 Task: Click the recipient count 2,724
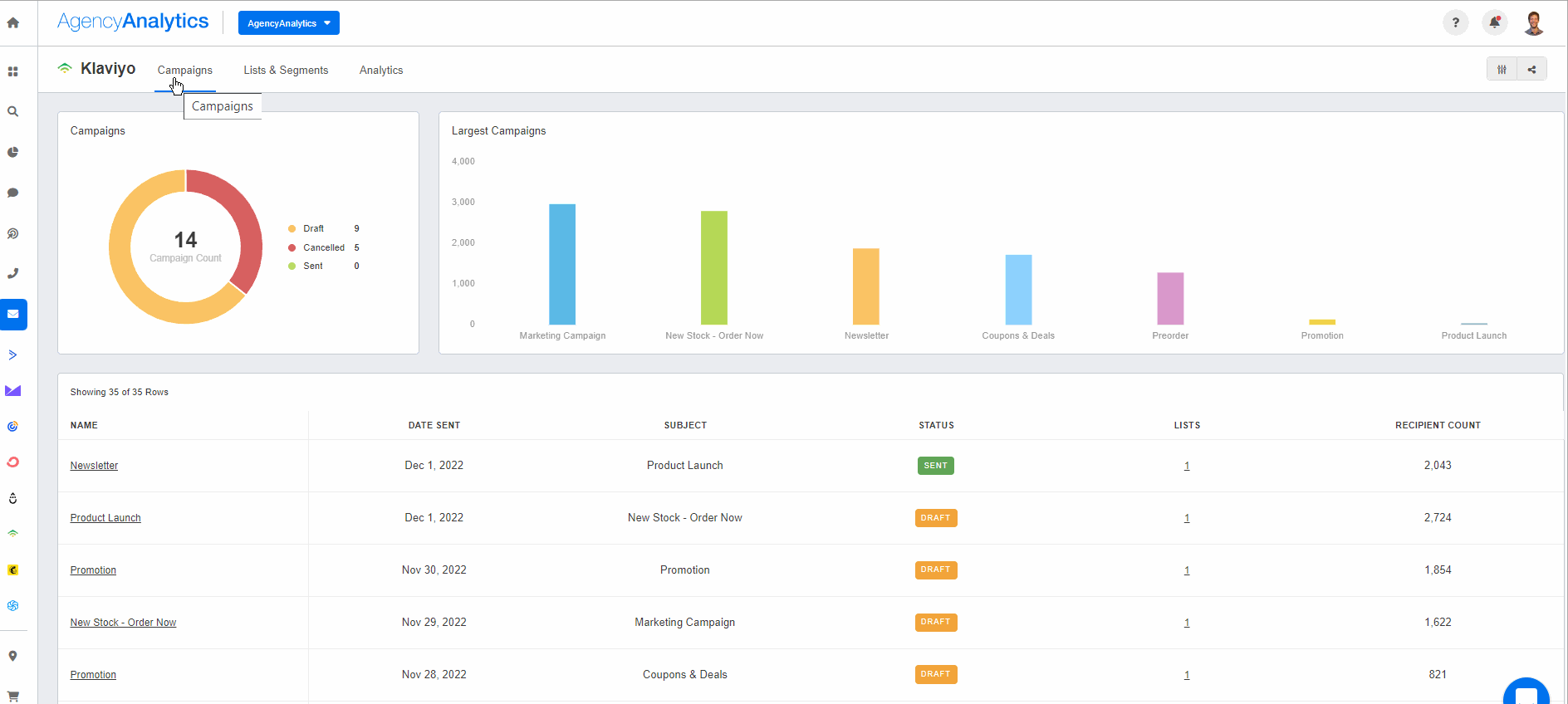[1438, 518]
